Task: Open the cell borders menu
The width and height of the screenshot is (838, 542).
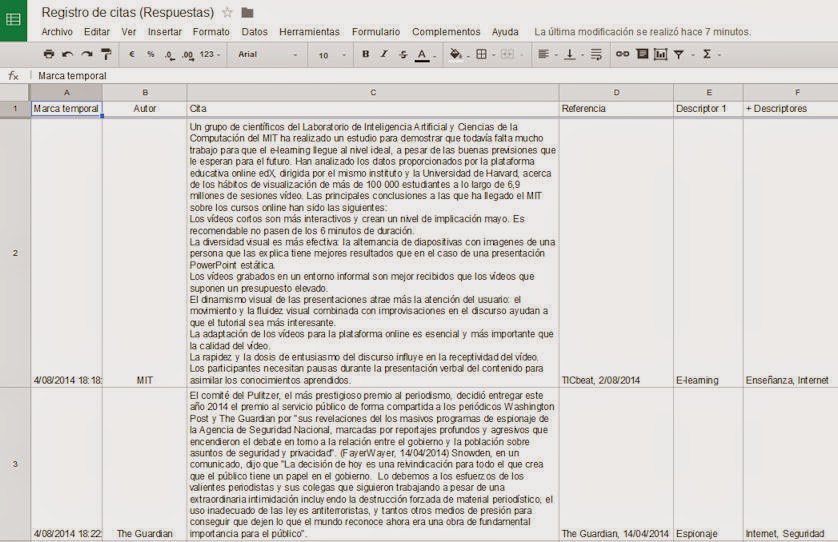Action: (x=484, y=54)
